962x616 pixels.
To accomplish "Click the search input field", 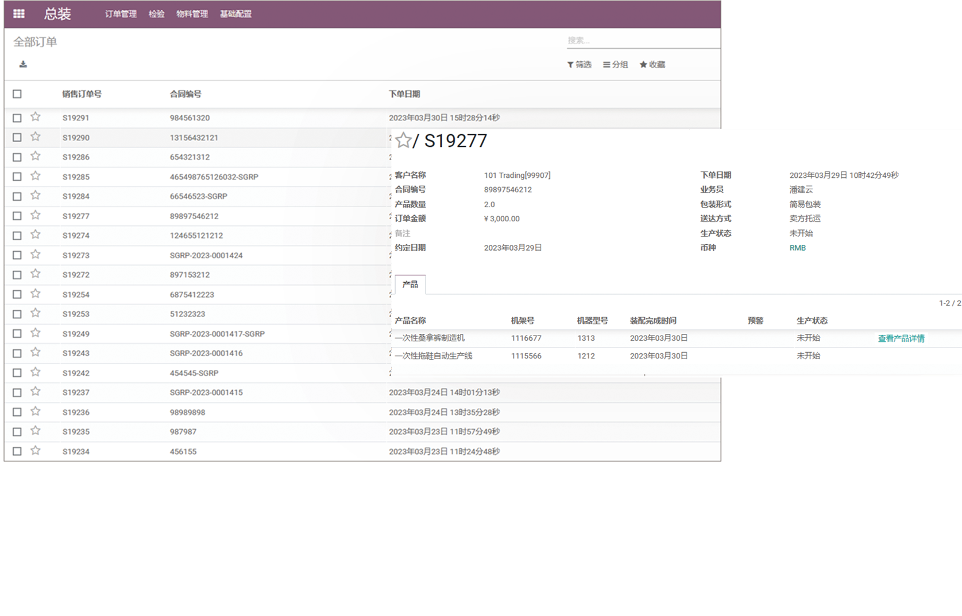I will (x=642, y=41).
